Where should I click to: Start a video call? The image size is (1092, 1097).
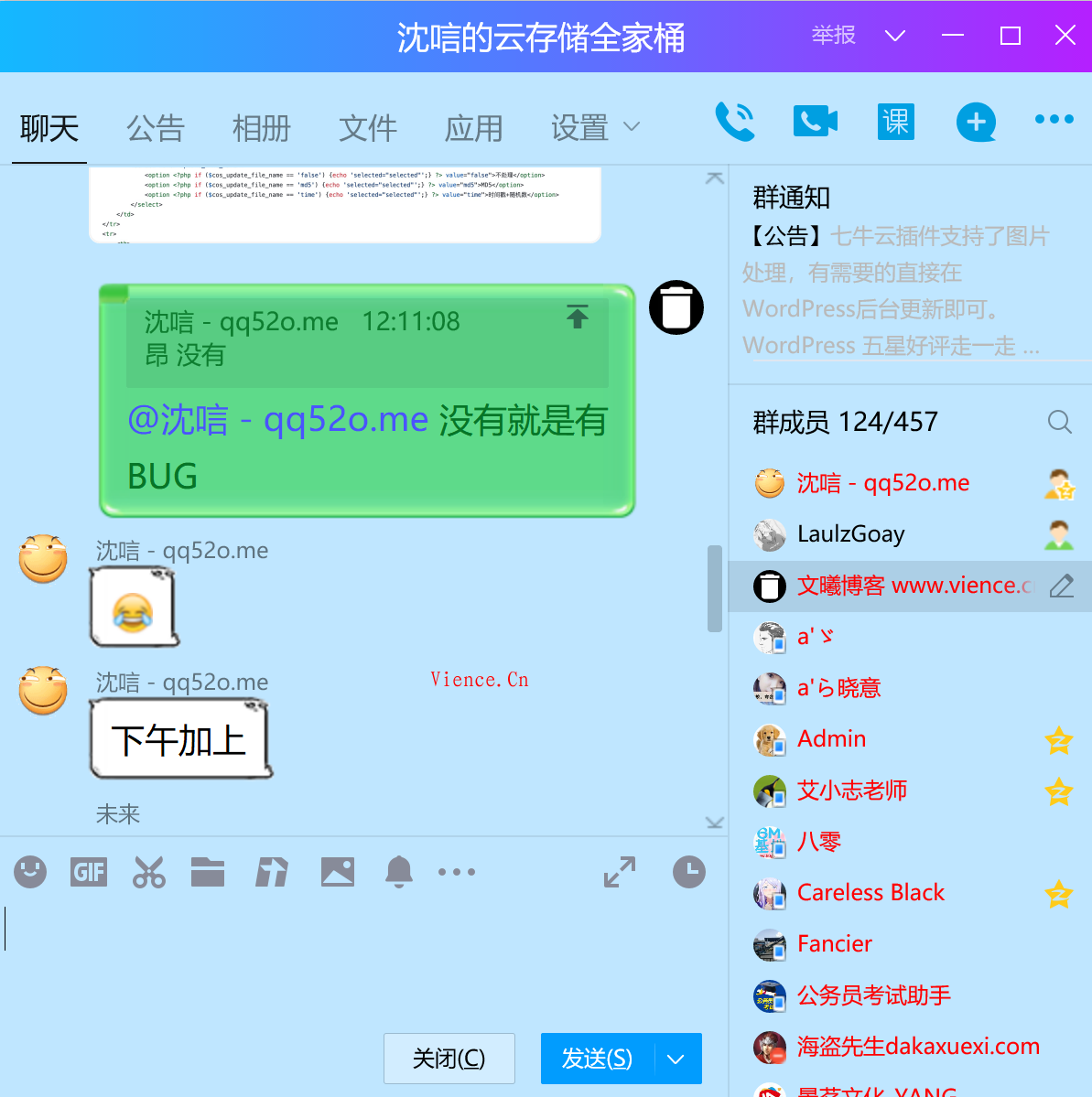click(x=815, y=122)
